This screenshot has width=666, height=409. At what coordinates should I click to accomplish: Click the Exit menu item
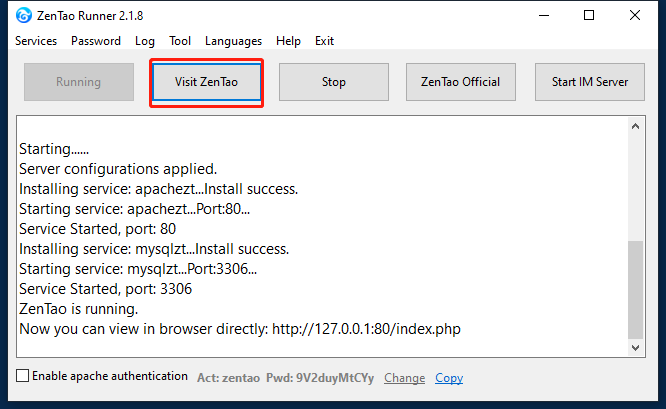tap(324, 41)
